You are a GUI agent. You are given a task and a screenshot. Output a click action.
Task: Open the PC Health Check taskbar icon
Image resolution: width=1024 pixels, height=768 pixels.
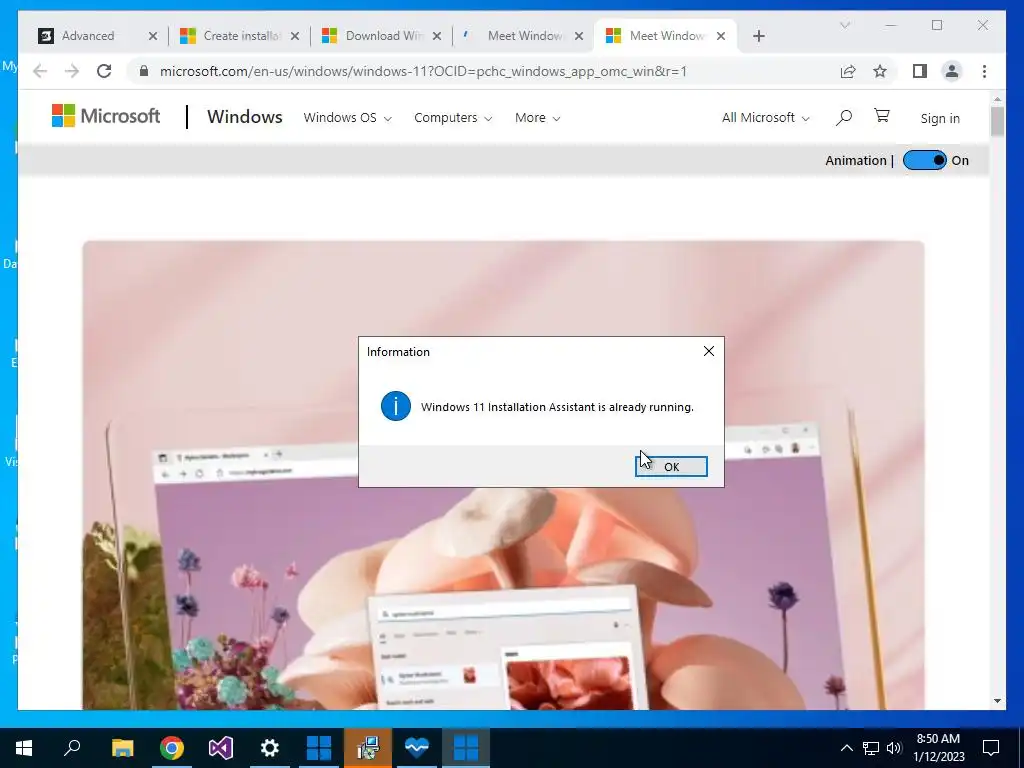click(417, 748)
